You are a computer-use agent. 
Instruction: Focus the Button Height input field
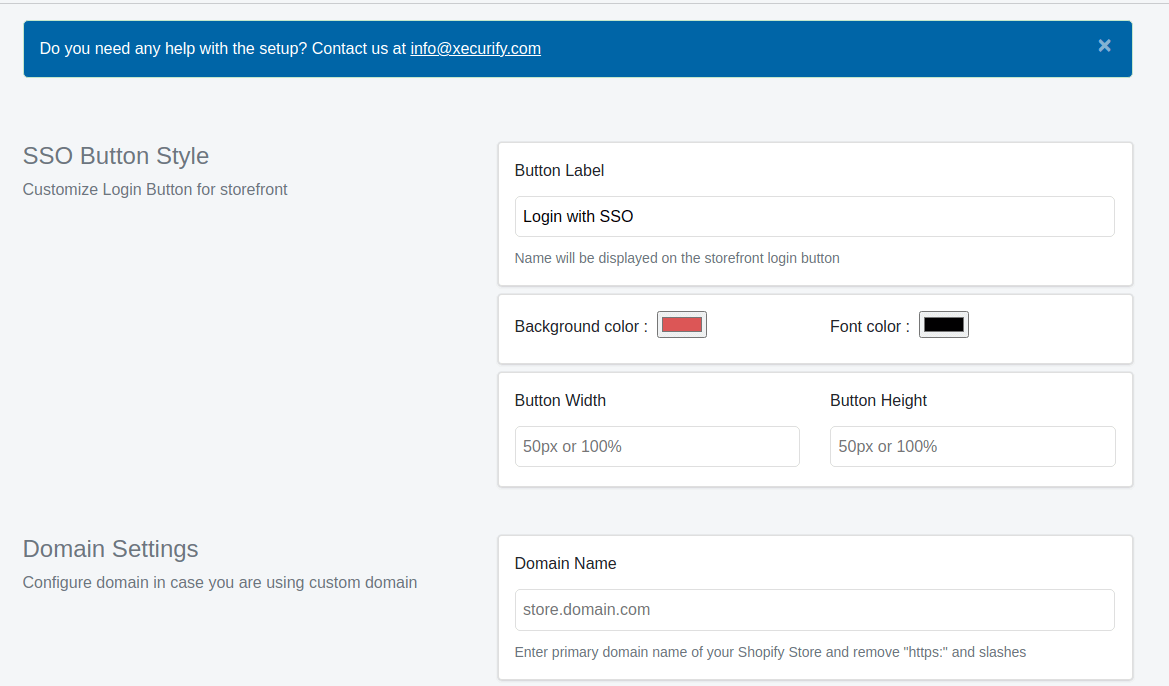click(x=972, y=447)
